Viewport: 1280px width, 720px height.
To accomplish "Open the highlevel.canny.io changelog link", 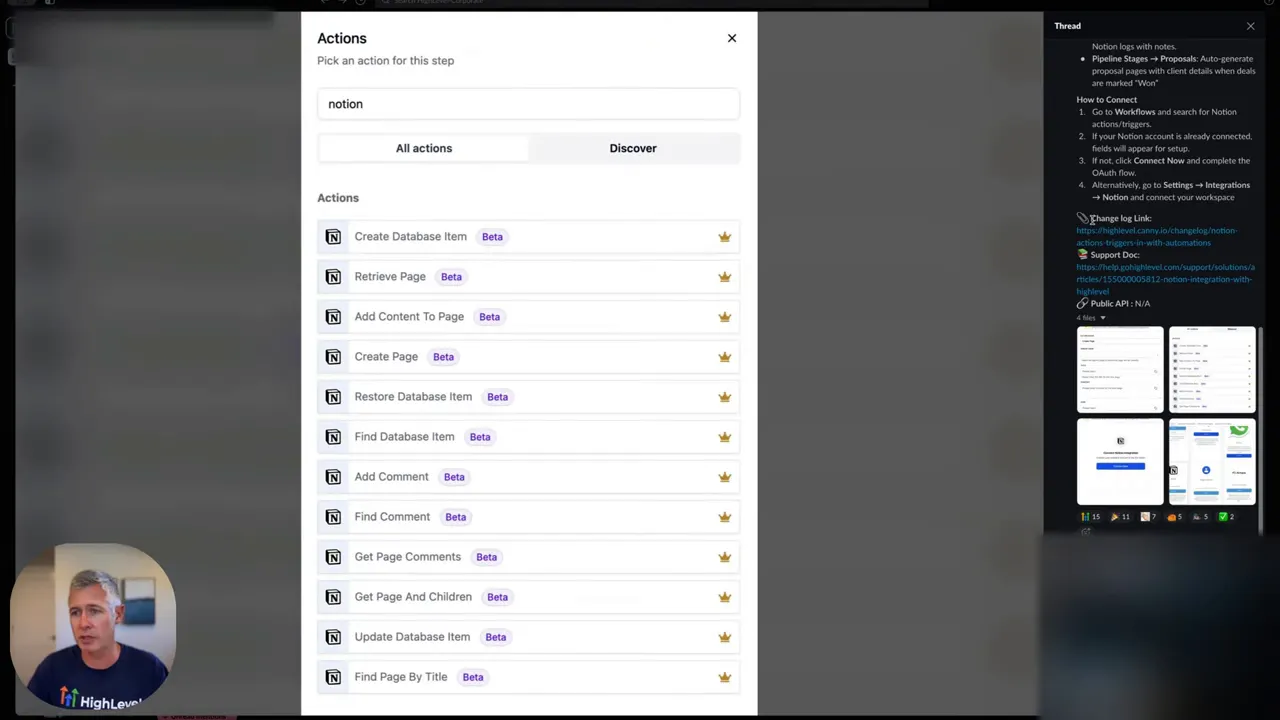I will [x=1156, y=236].
